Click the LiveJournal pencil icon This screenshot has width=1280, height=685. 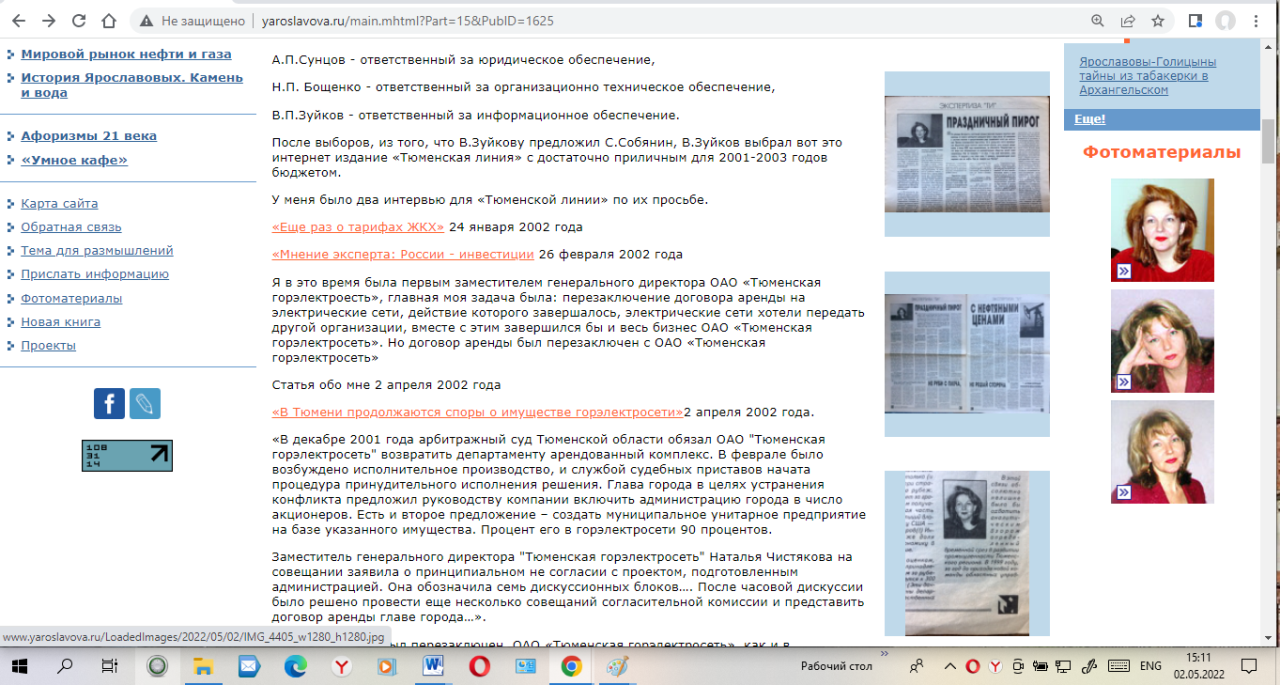(x=145, y=403)
